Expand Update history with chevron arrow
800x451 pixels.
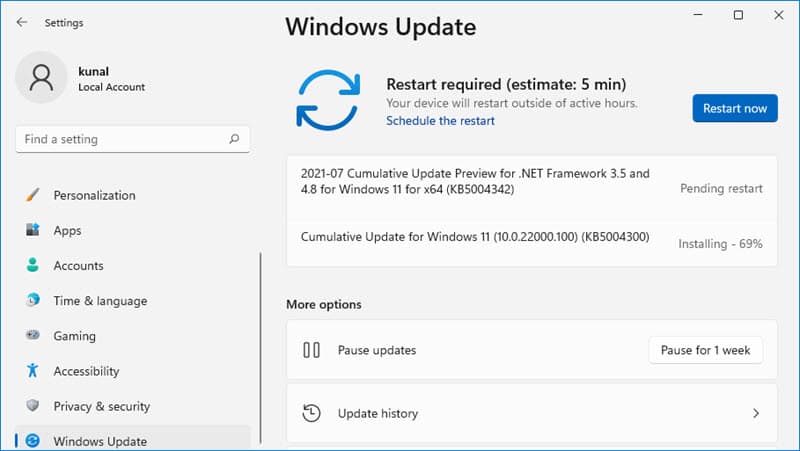pyautogui.click(x=756, y=413)
